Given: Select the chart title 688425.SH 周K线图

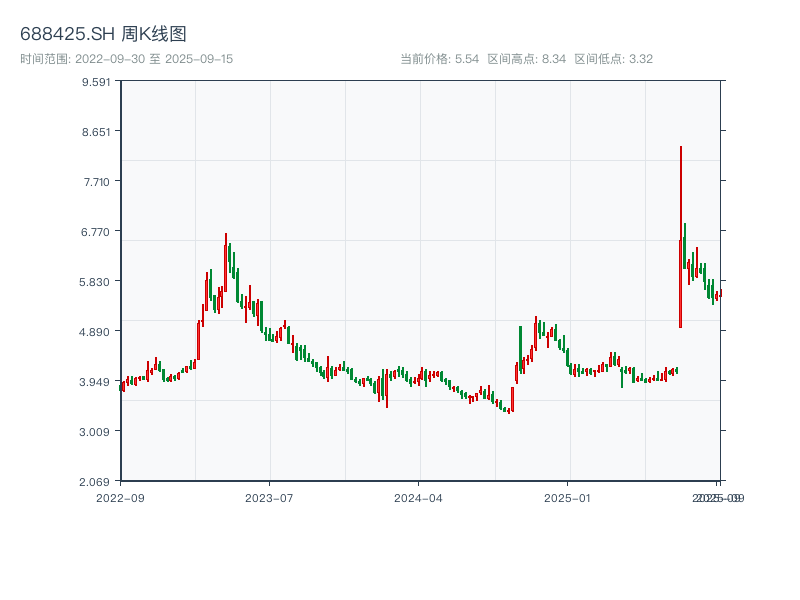Looking at the screenshot, I should pos(103,34).
